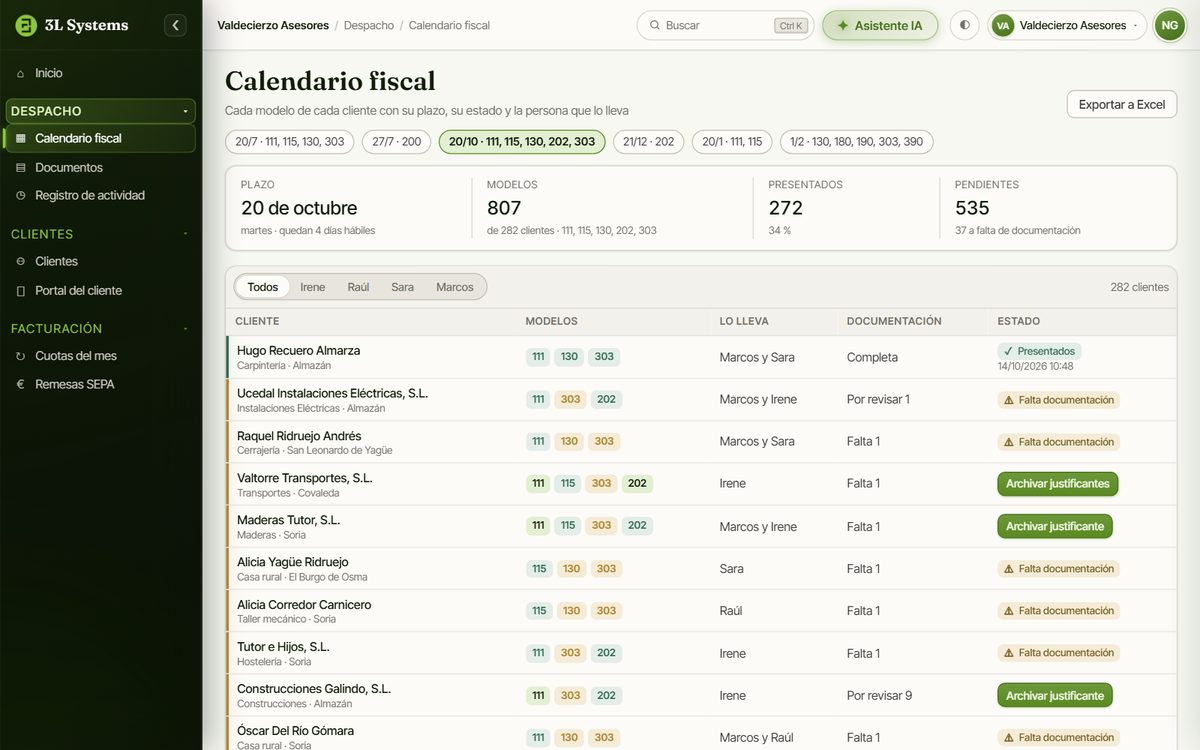Collapse the sidebar with the chevron button
Viewport: 1200px width, 750px height.
176,25
